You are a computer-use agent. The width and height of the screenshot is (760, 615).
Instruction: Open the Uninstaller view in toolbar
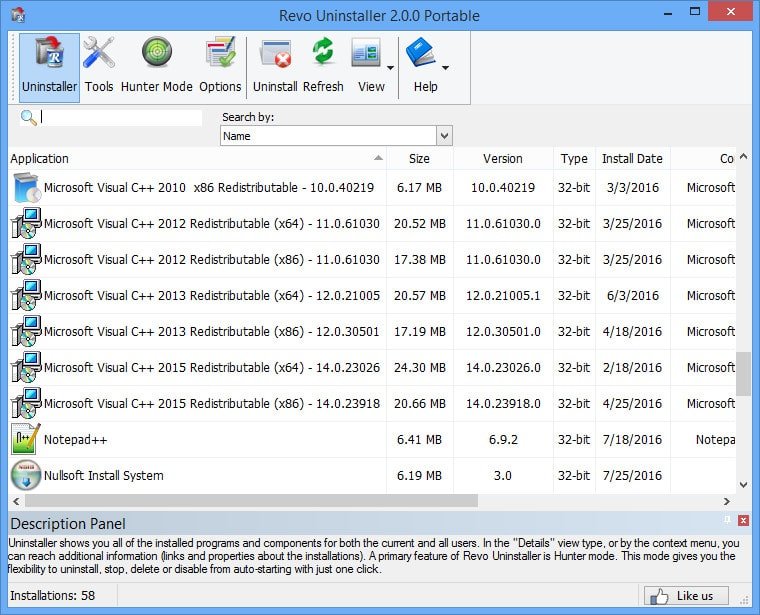point(49,67)
